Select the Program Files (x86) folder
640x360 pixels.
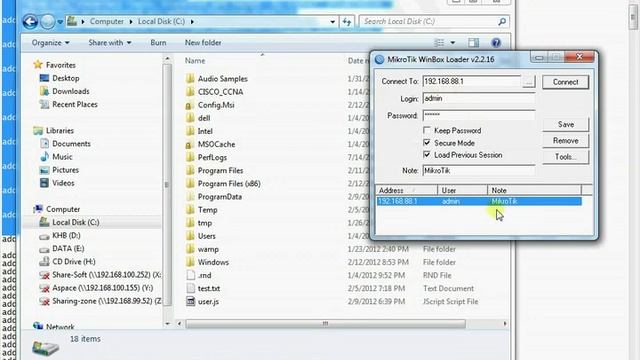229,183
